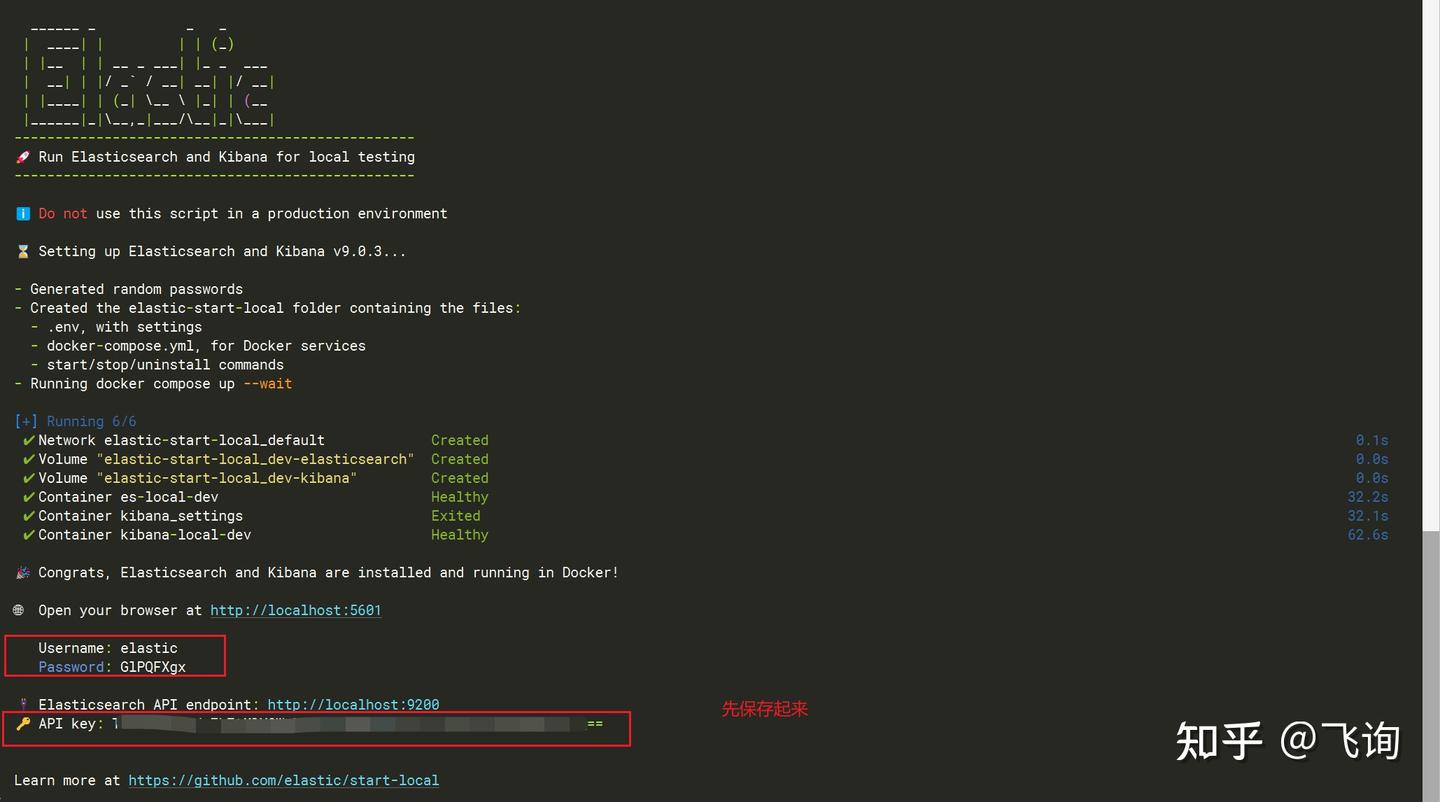The image size is (1440, 802).
Task: Click the checkmark beside the elastic-start-local_default network
Action: point(28,440)
